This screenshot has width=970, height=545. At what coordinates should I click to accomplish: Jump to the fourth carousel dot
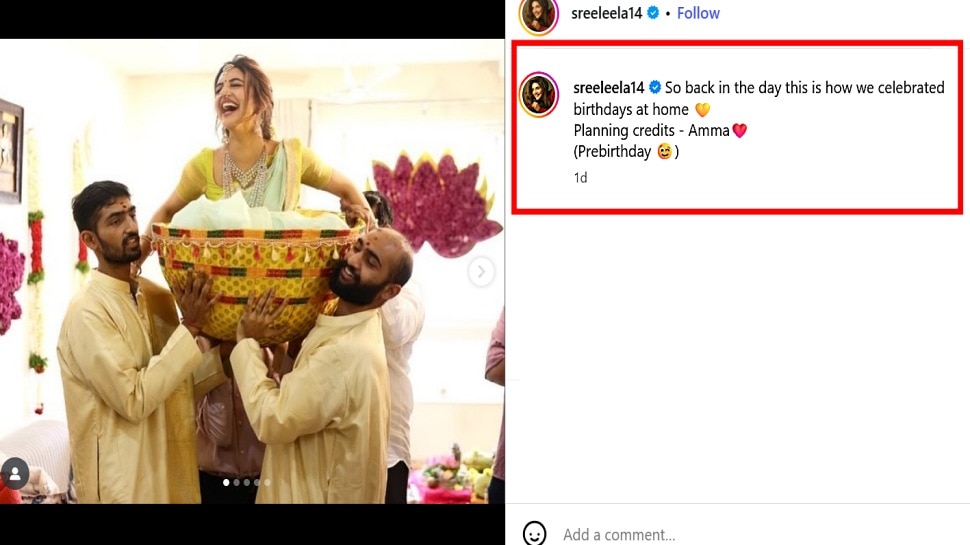[256, 482]
